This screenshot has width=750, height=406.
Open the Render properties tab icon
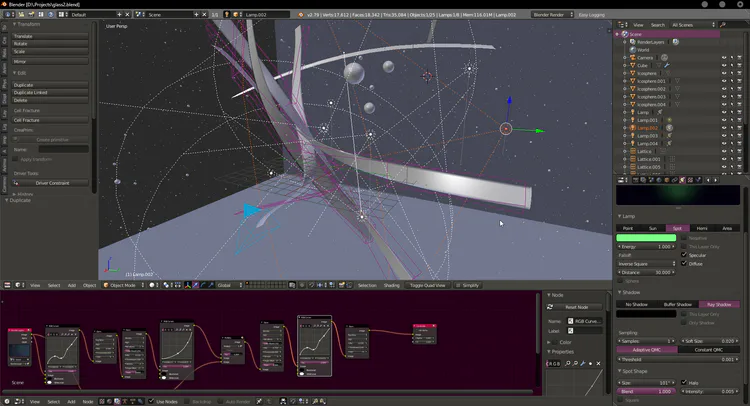(636, 180)
